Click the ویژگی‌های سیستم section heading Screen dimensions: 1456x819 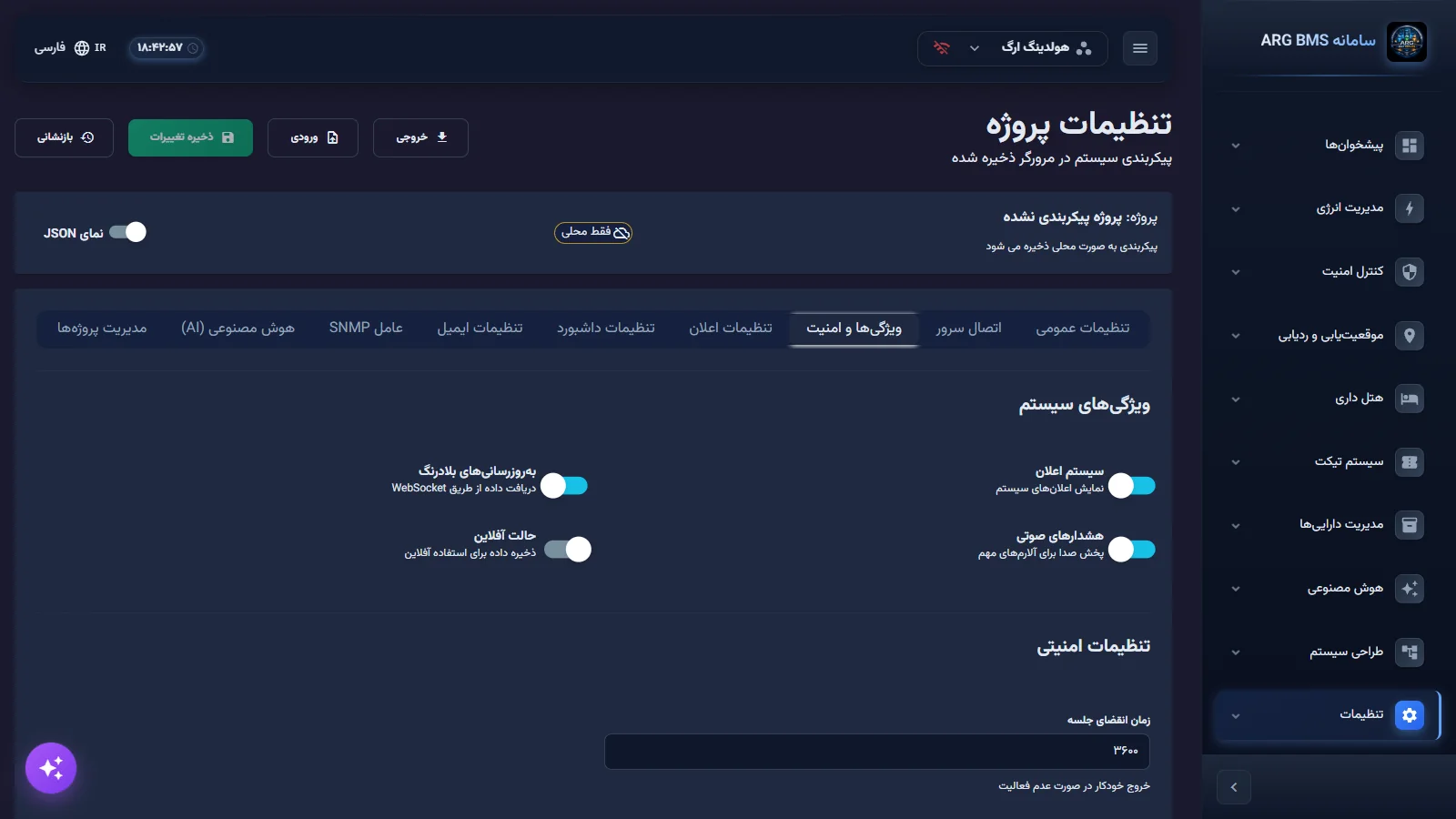1085,405
